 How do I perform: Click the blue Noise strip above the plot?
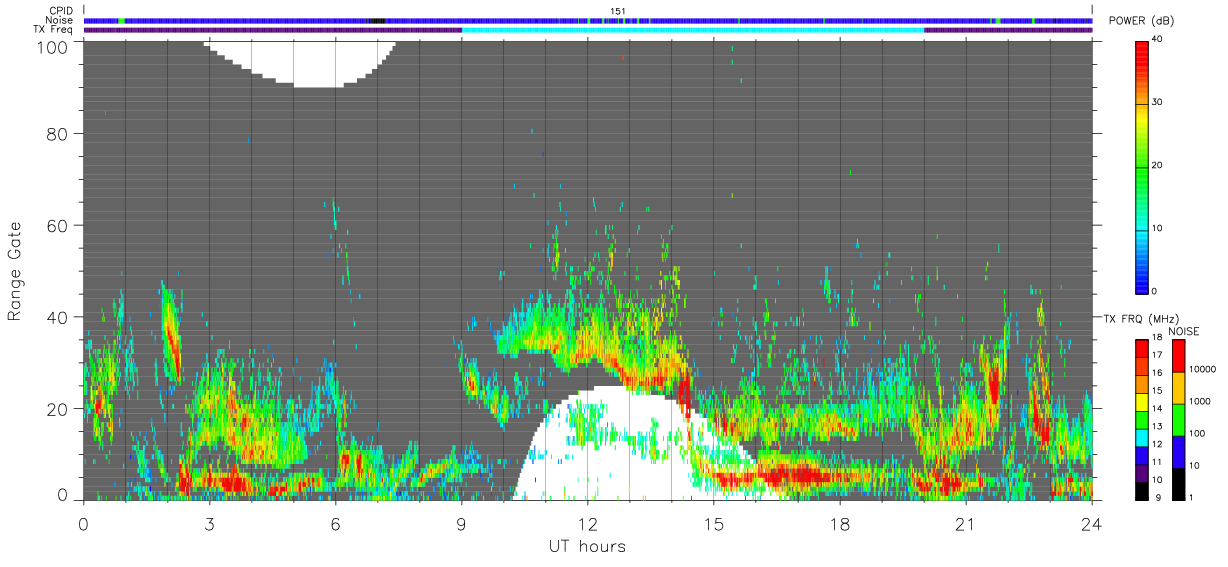coord(588,20)
